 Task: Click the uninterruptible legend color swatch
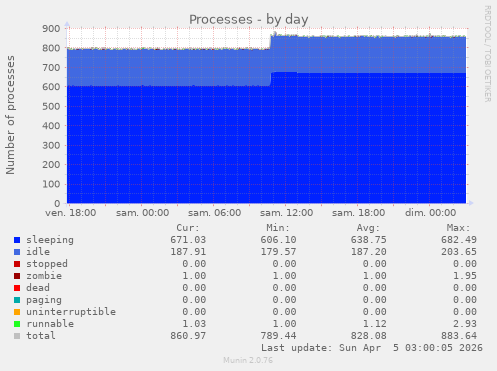tap(17, 312)
